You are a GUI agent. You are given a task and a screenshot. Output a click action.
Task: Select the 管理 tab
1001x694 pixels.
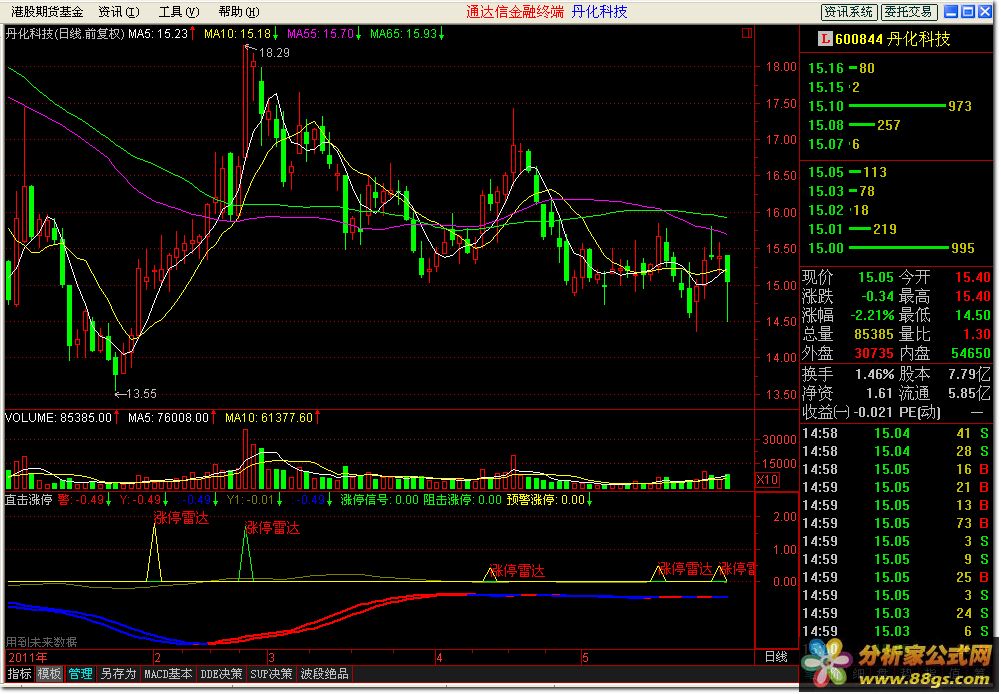pyautogui.click(x=80, y=674)
